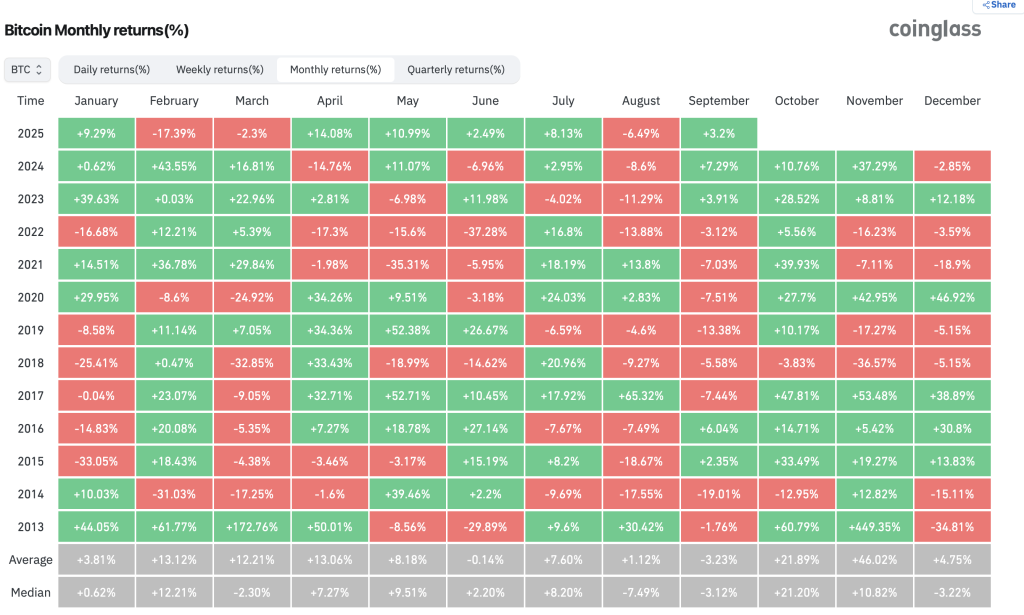
Task: Switch to the Daily returns(%) tab
Action: (111, 70)
